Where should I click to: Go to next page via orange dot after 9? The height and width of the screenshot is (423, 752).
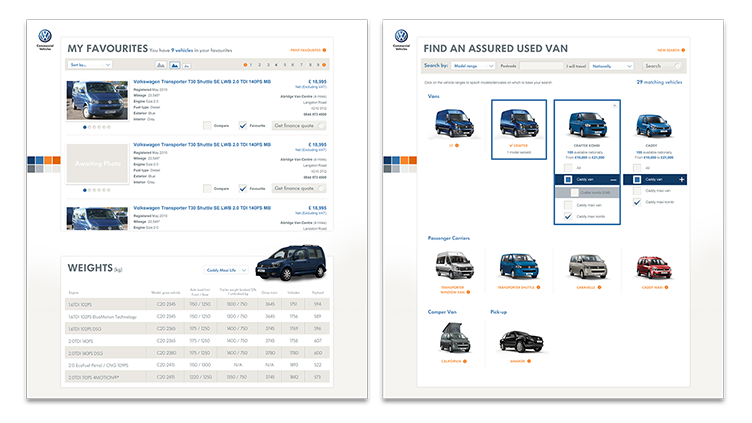(324, 65)
